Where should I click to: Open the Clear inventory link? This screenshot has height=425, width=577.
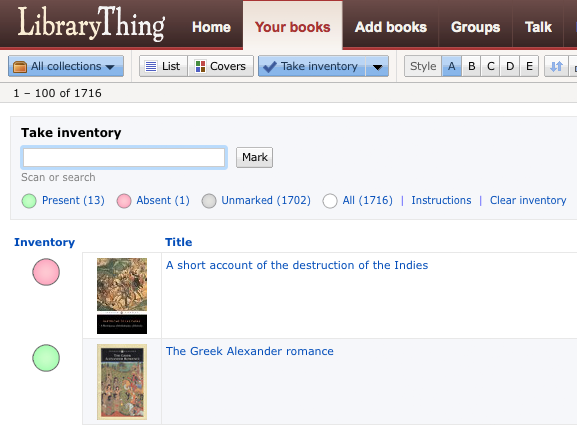pos(528,200)
